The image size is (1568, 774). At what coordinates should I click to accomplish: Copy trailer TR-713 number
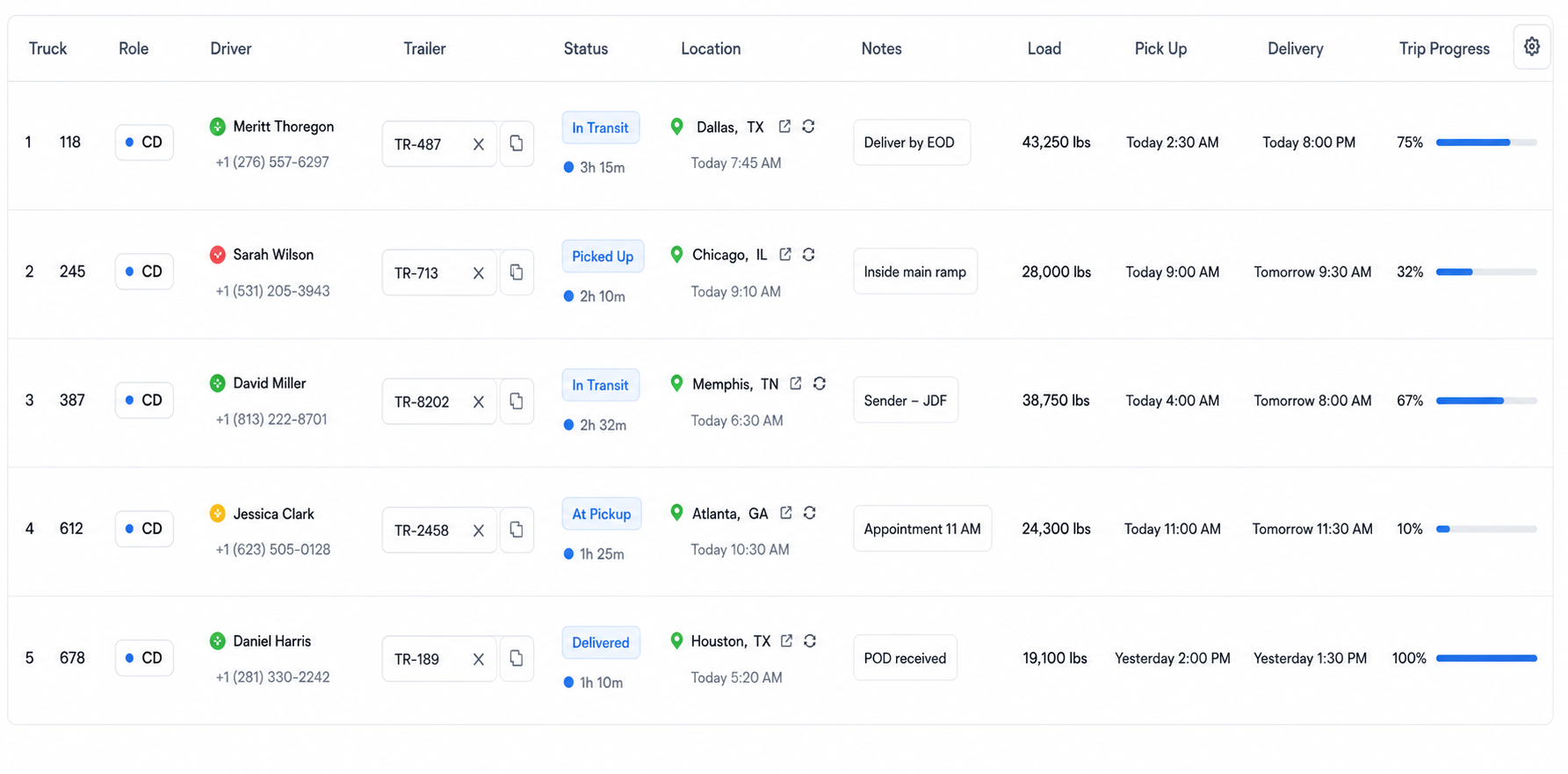(x=517, y=272)
